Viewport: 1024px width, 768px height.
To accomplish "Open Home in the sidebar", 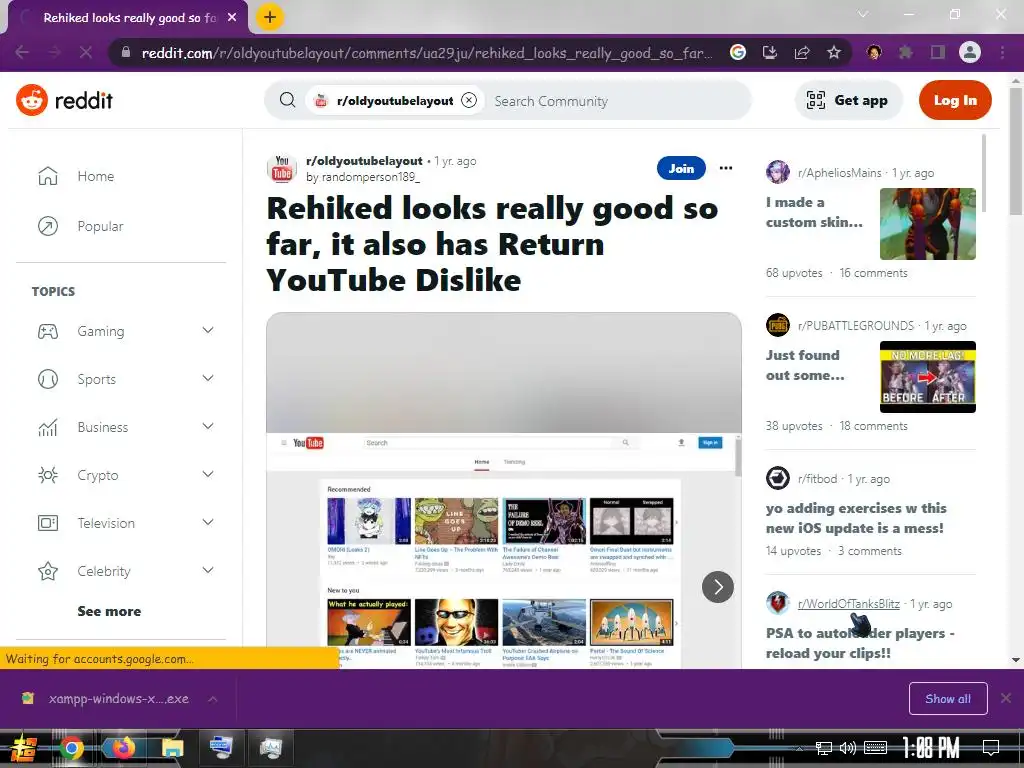I will click(95, 176).
